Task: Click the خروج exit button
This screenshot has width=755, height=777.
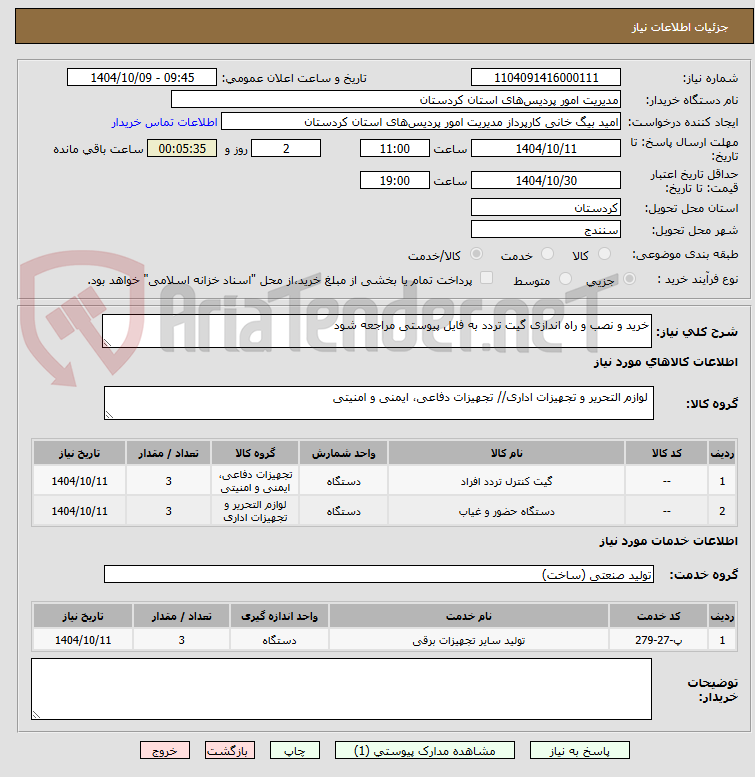Action: click(x=165, y=750)
